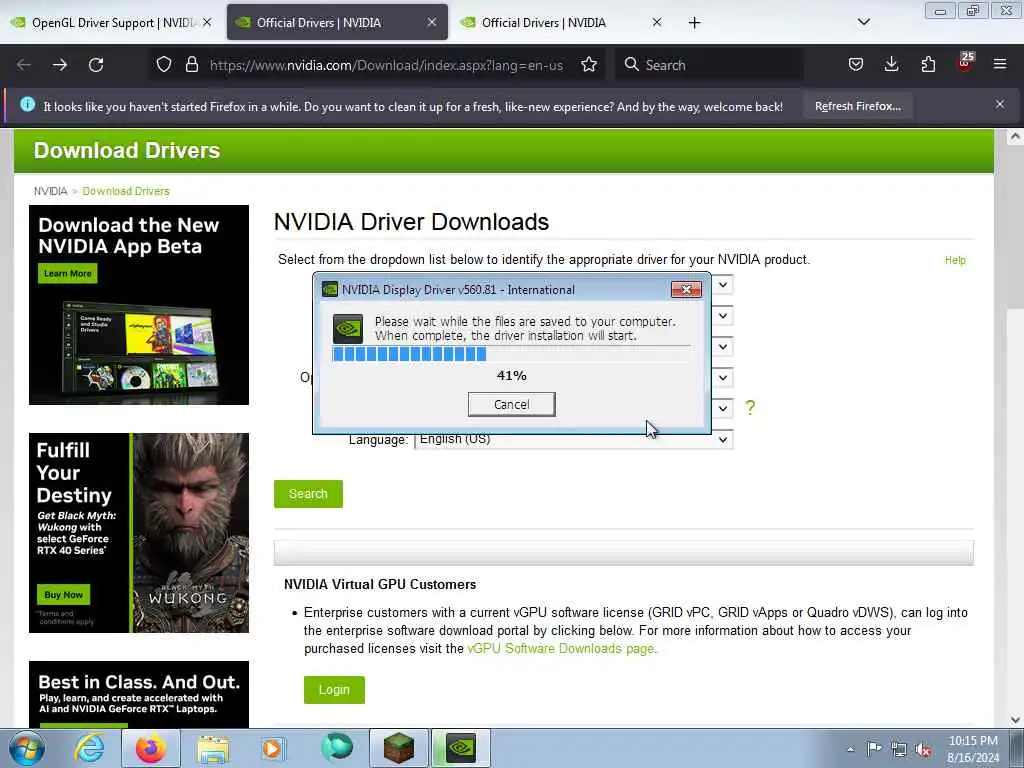Click the muted volume speaker tray icon
The image size is (1024, 768).
[923, 750]
